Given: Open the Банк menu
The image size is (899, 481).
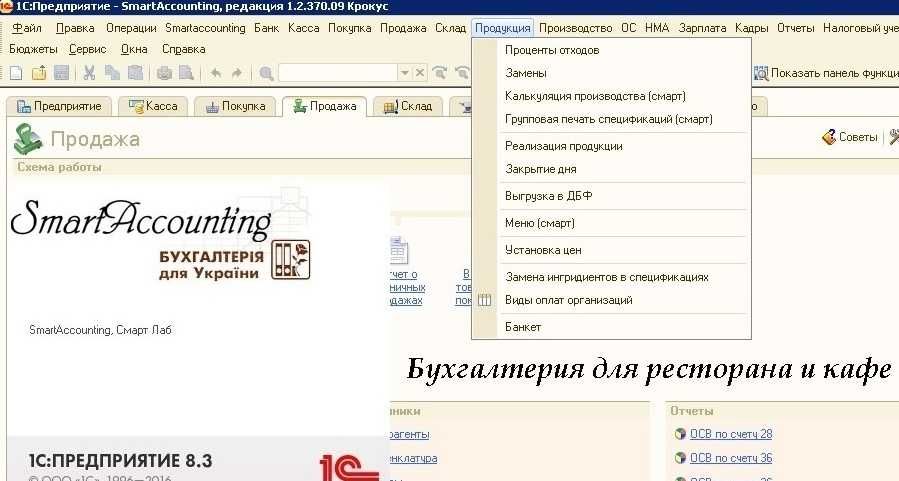Looking at the screenshot, I should point(267,28).
